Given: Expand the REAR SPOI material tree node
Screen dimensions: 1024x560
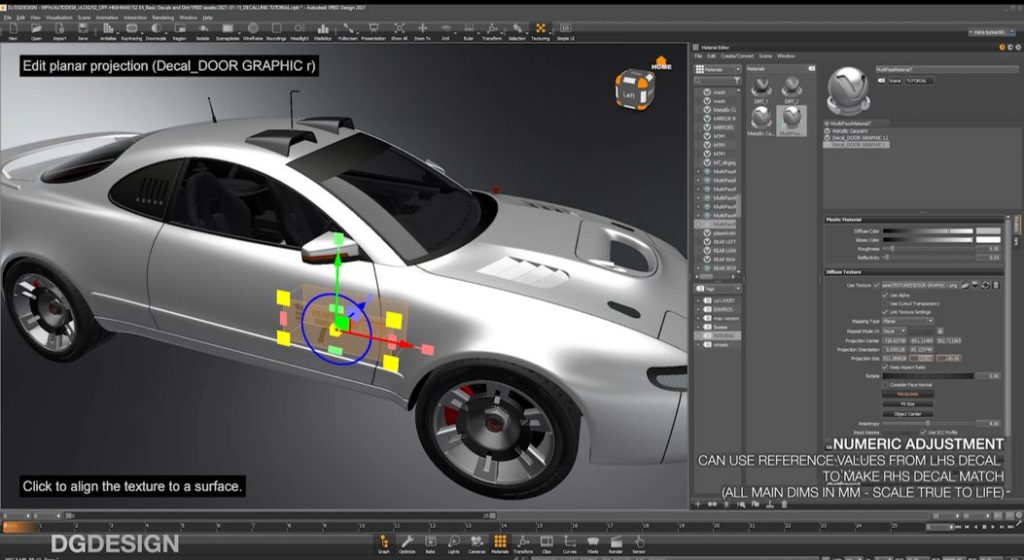Looking at the screenshot, I should [x=699, y=268].
